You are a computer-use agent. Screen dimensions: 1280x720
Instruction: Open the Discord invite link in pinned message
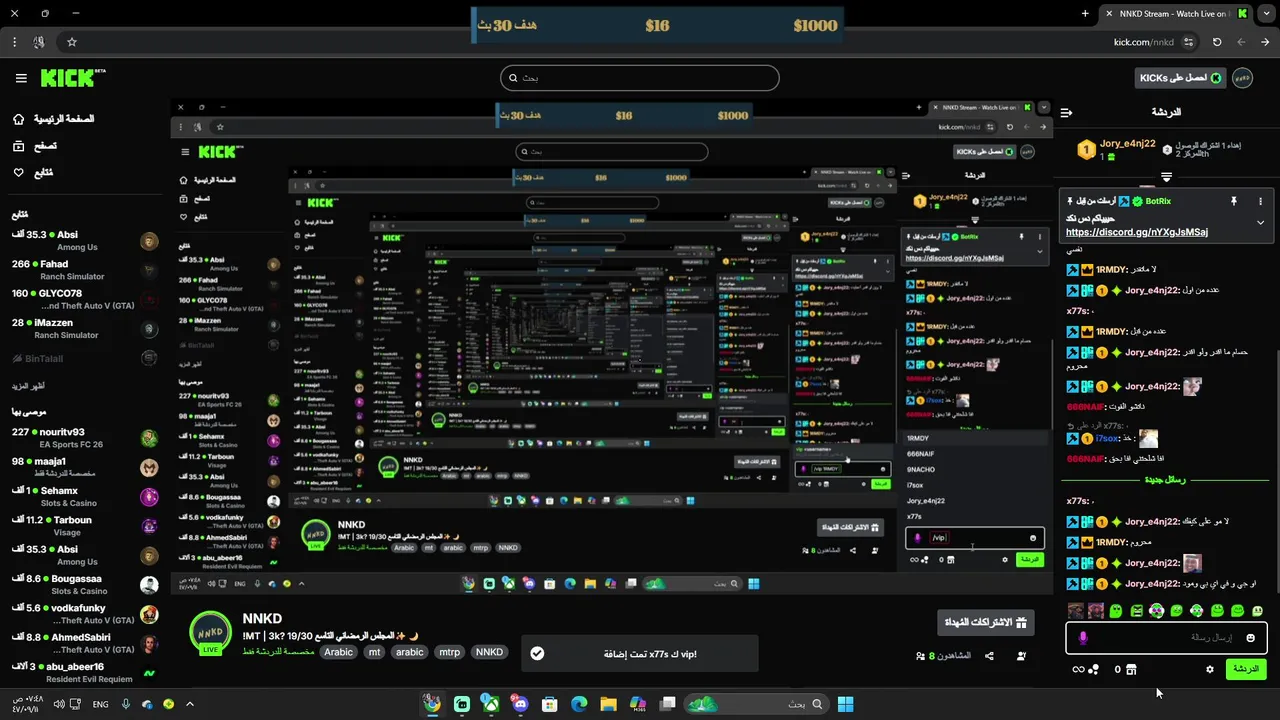click(1137, 232)
